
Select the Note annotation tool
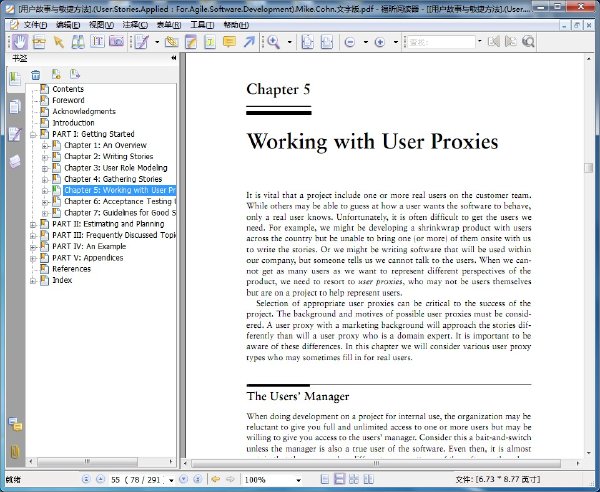(x=191, y=42)
